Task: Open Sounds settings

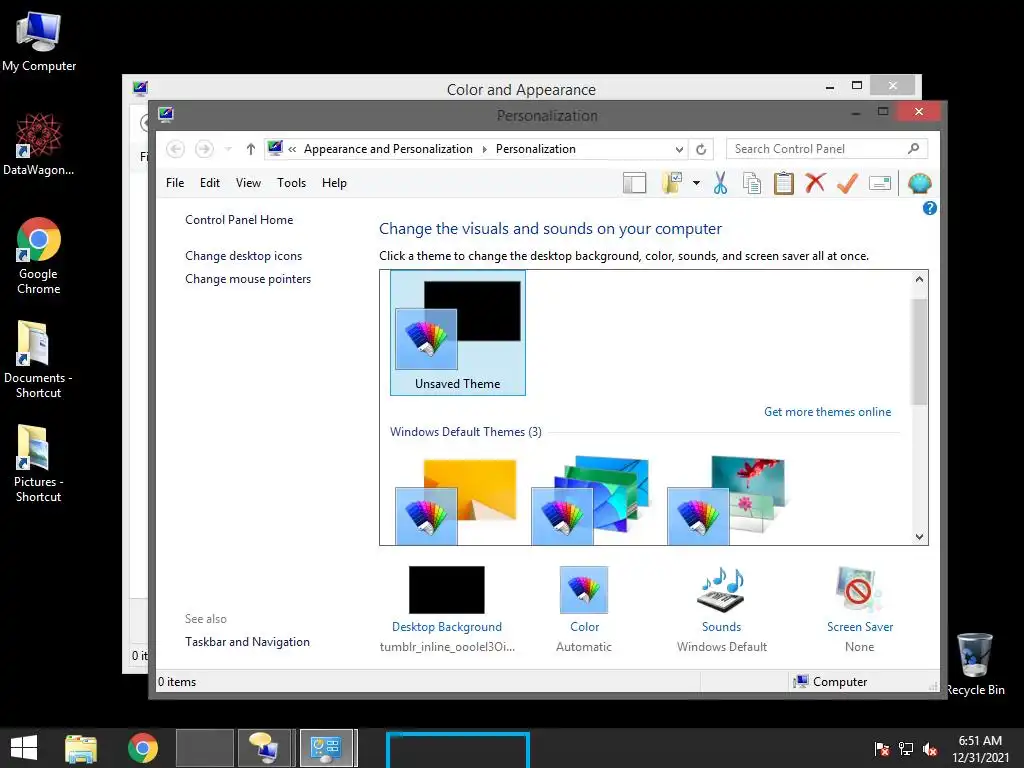Action: point(722,609)
